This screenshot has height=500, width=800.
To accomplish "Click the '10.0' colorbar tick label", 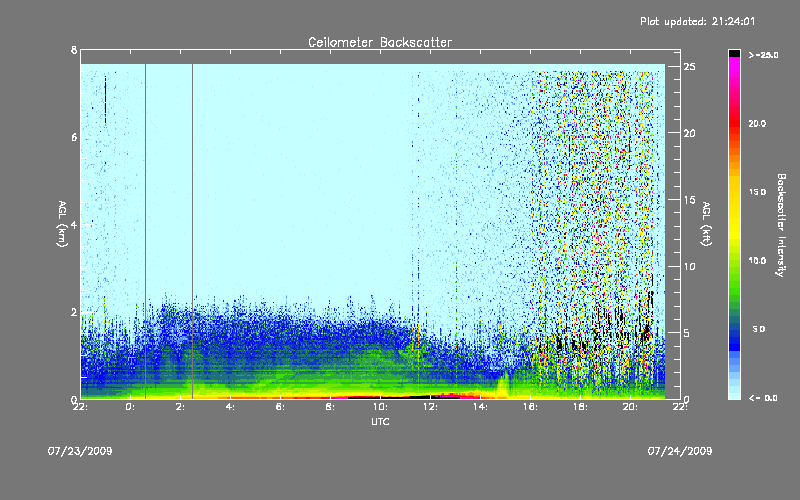I will click(757, 261).
